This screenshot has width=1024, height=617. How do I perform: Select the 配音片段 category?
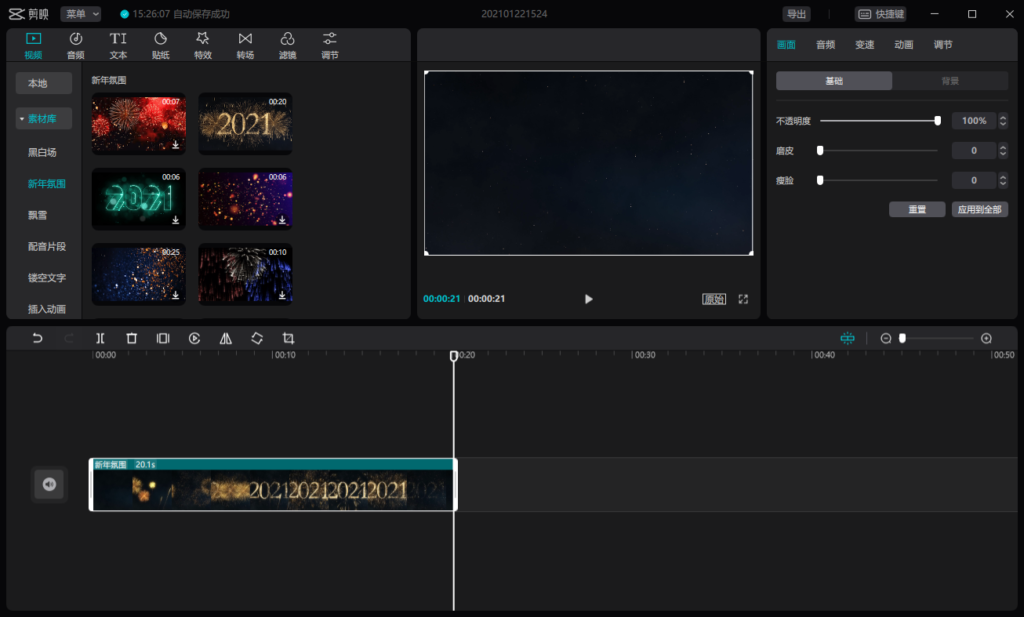(x=46, y=246)
